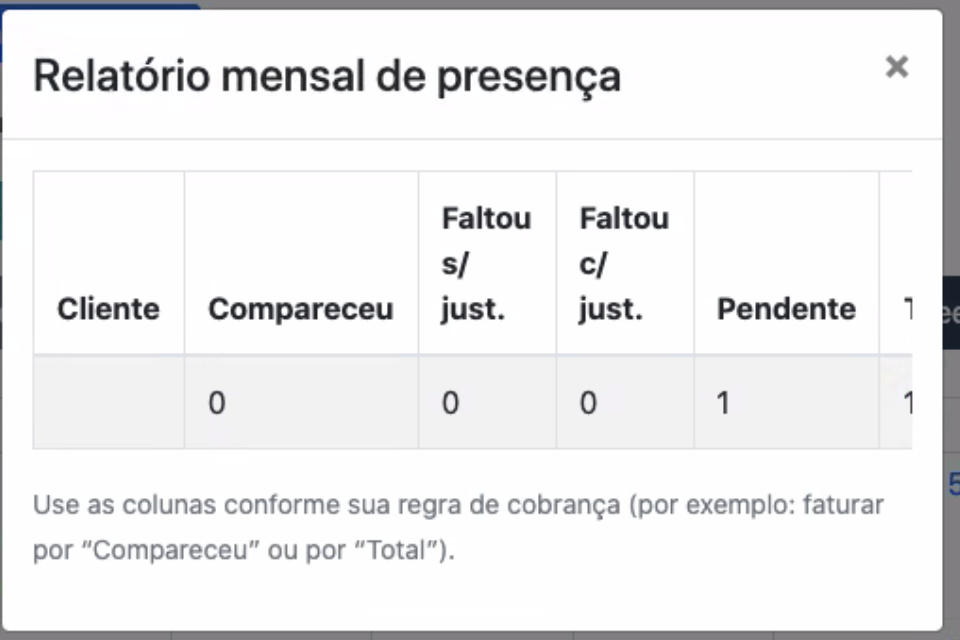The width and height of the screenshot is (960, 640).
Task: Click the blue button behind the dialog's top-left
Action: coord(100,6)
